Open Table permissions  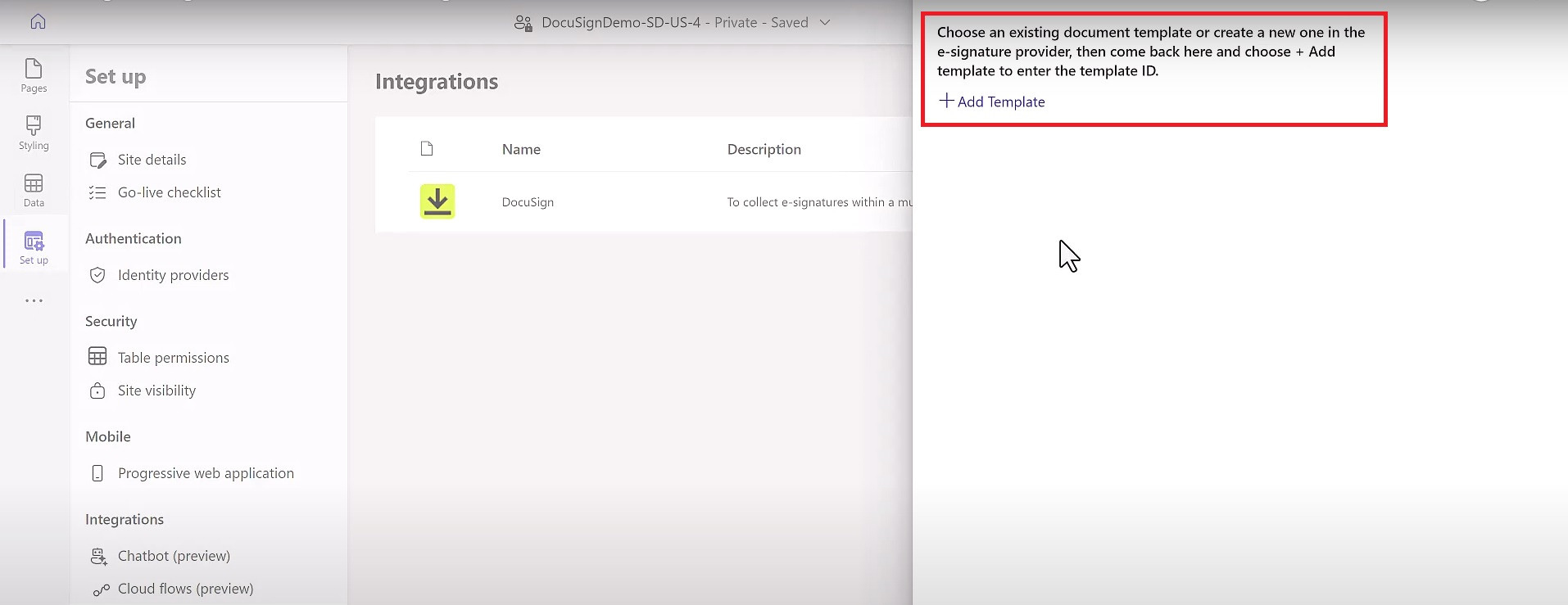[173, 358]
